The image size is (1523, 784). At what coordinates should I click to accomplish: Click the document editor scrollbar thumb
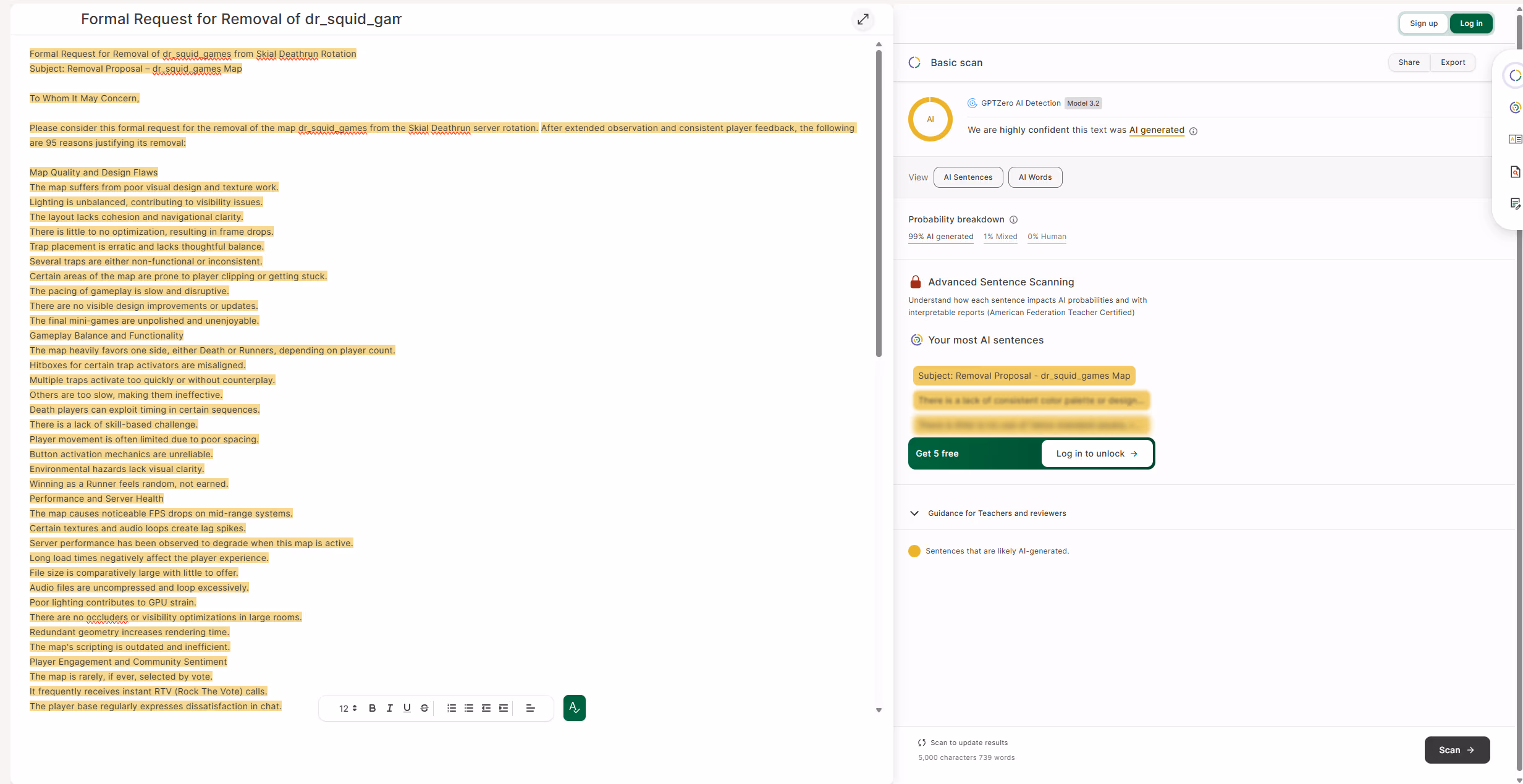click(x=879, y=204)
